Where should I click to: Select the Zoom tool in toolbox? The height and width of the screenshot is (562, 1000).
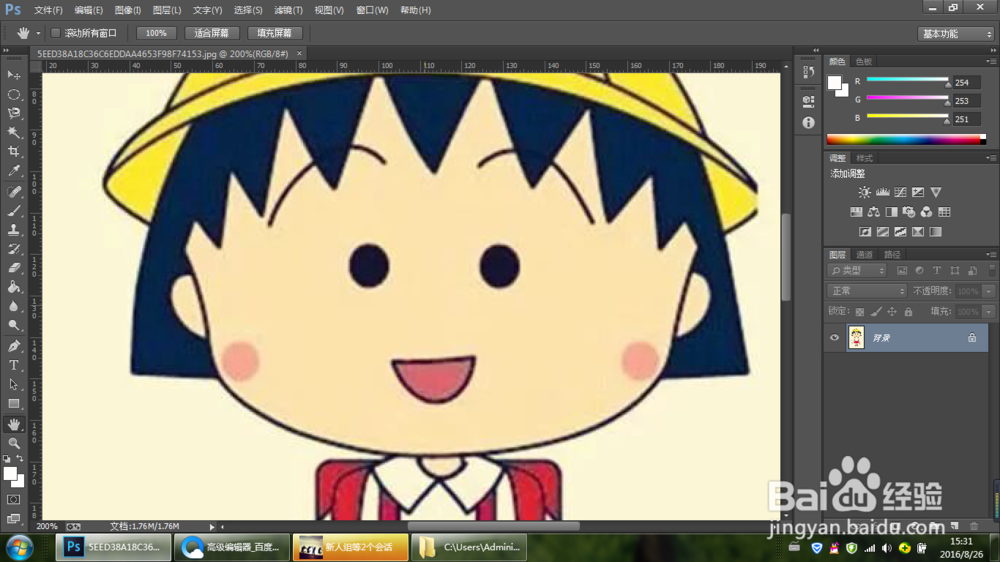pyautogui.click(x=13, y=443)
